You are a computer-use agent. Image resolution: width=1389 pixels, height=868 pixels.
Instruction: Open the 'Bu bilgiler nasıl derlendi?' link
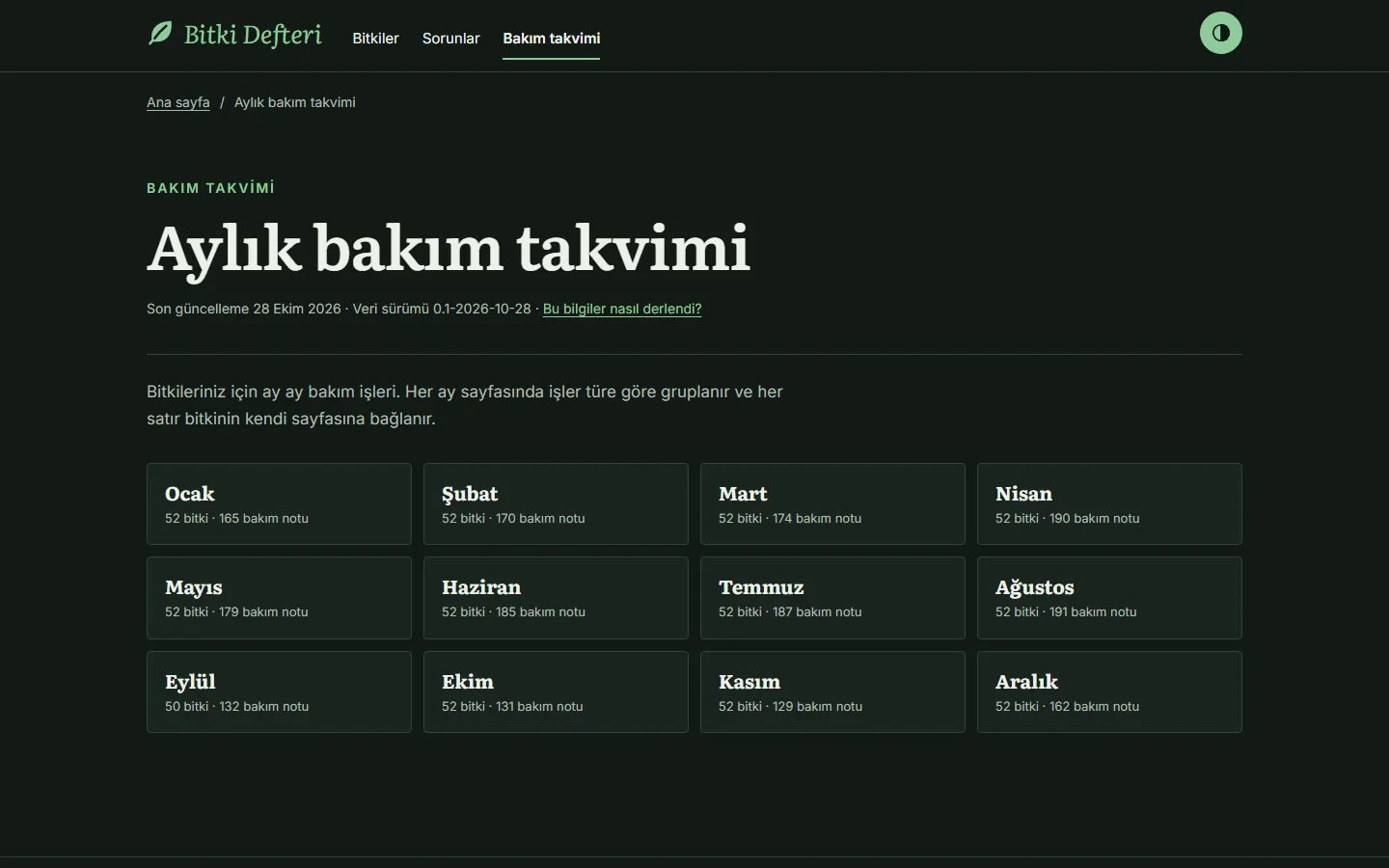pyautogui.click(x=622, y=309)
